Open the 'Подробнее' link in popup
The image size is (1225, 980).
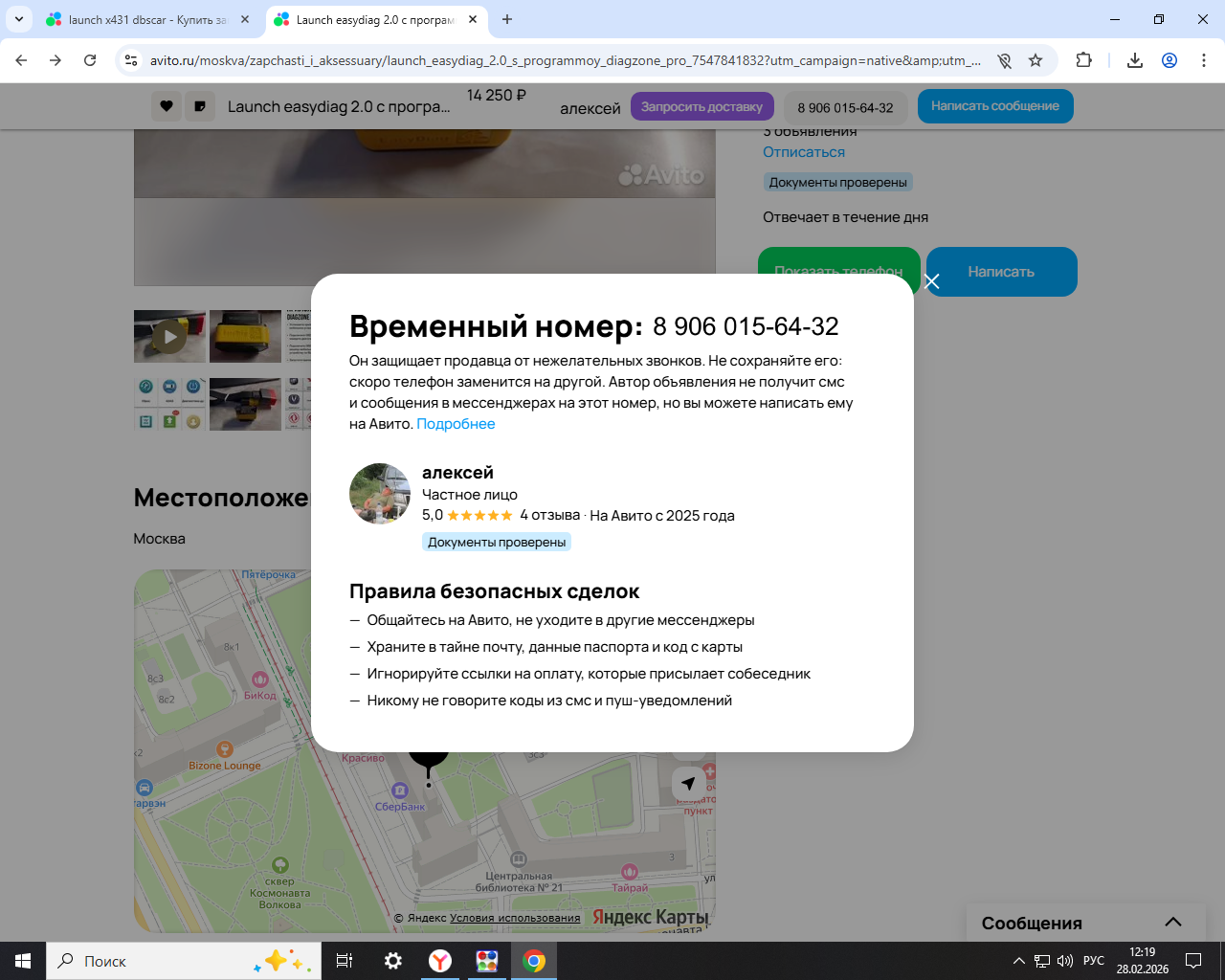tap(456, 424)
